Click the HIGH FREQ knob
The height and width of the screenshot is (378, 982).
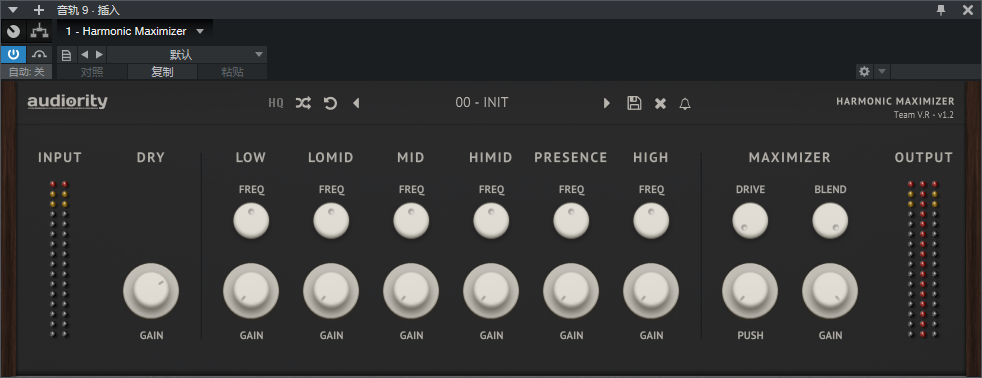(651, 221)
